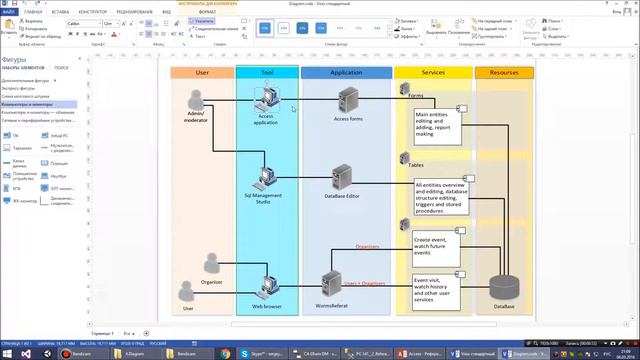Select the Web browser computer shape

pyautogui.click(x=267, y=288)
